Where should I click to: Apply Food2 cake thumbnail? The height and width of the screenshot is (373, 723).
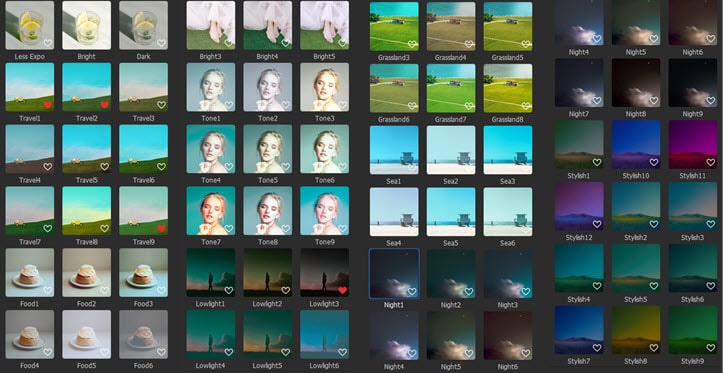click(x=87, y=272)
